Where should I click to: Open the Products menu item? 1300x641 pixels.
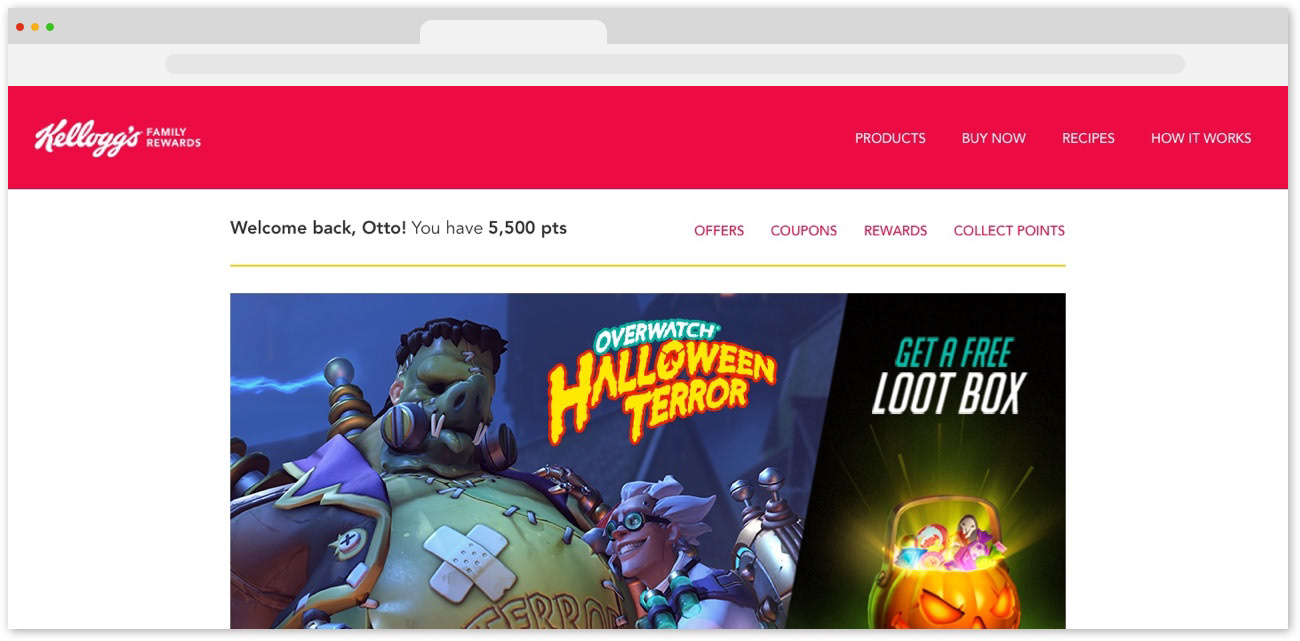click(x=890, y=138)
